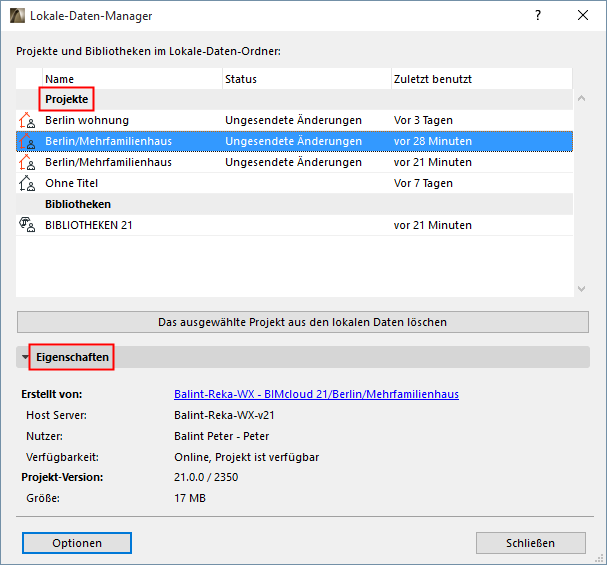Click the Optionen button
The image size is (607, 565).
click(x=77, y=543)
